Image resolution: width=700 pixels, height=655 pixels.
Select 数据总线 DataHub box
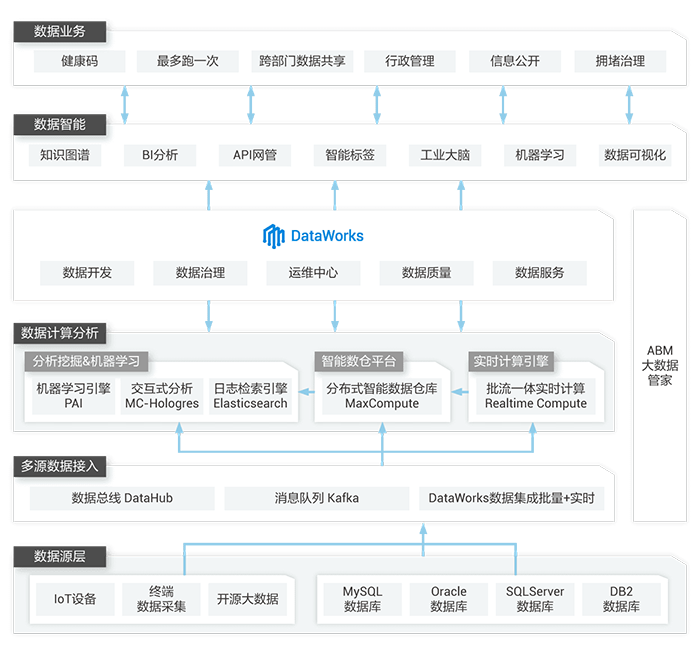[122, 498]
